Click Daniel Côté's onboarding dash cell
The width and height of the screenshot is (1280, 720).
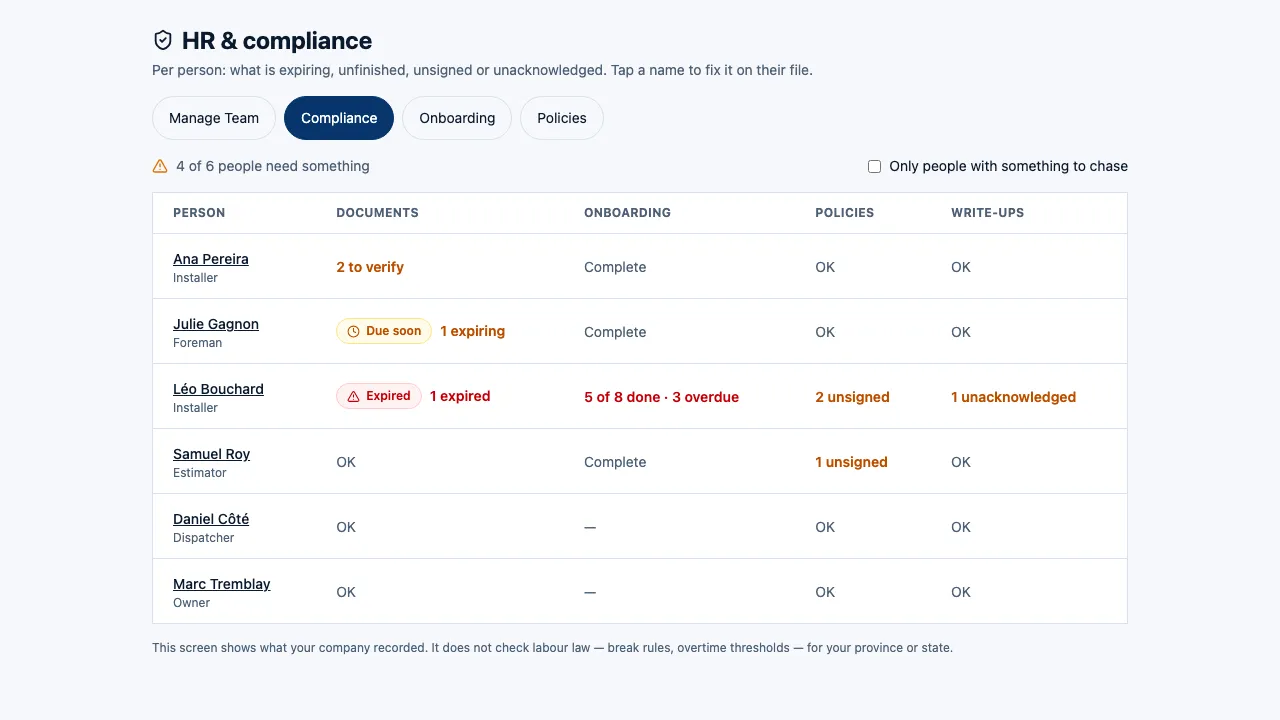click(x=590, y=527)
